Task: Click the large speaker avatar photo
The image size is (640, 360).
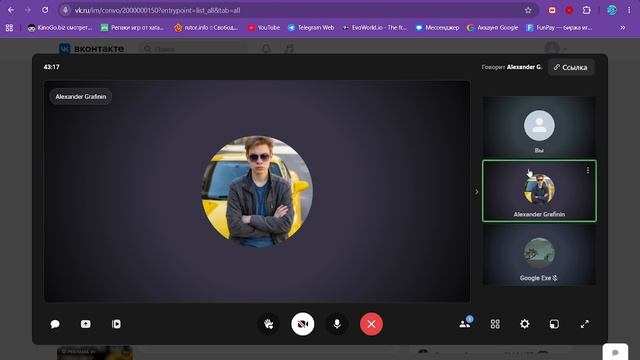Action: [x=257, y=191]
